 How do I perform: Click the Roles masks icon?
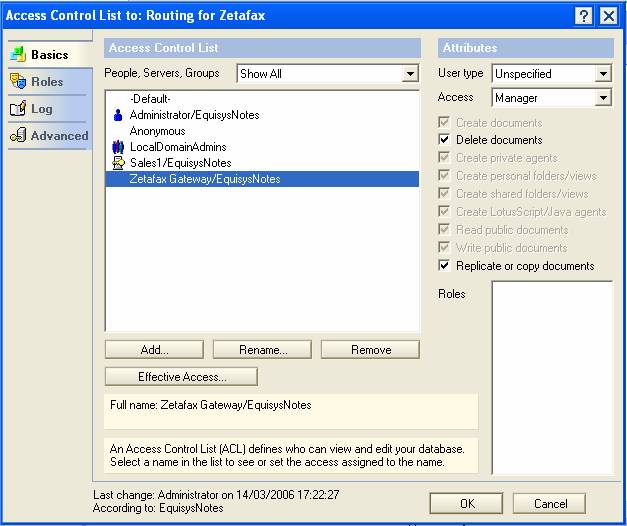pos(18,81)
